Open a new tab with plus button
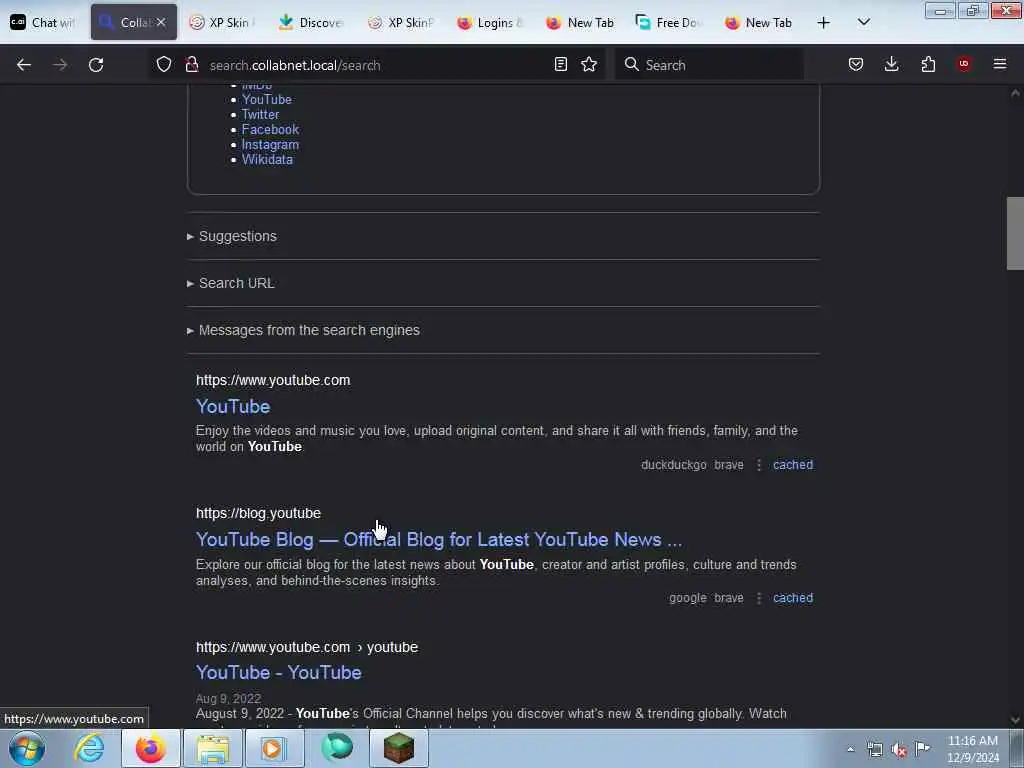 point(824,23)
